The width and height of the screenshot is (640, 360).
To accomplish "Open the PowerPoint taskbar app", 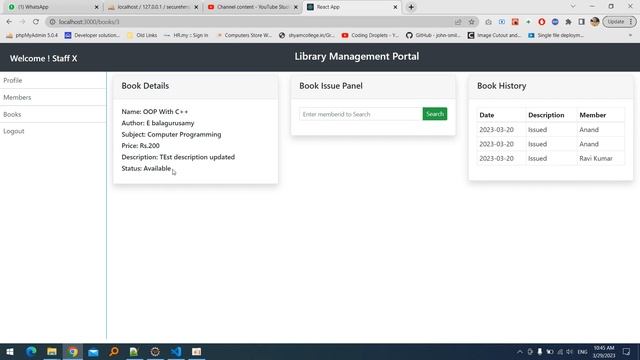I will (196, 351).
